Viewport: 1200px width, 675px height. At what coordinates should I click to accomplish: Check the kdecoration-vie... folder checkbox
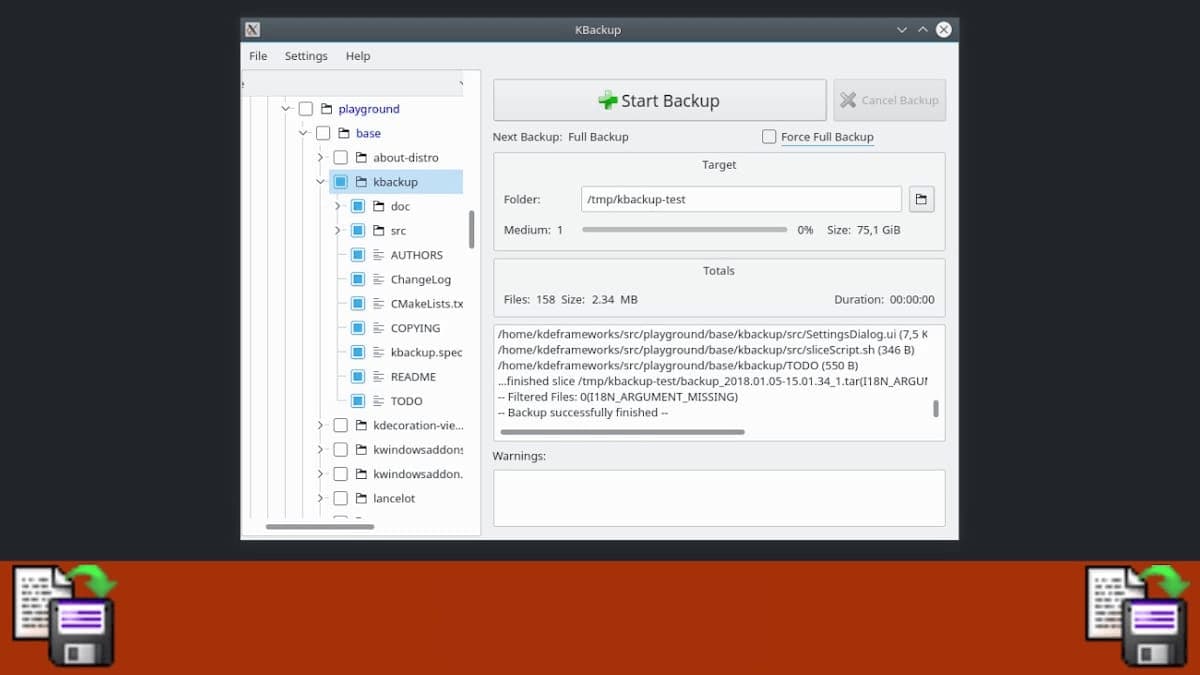[x=341, y=425]
